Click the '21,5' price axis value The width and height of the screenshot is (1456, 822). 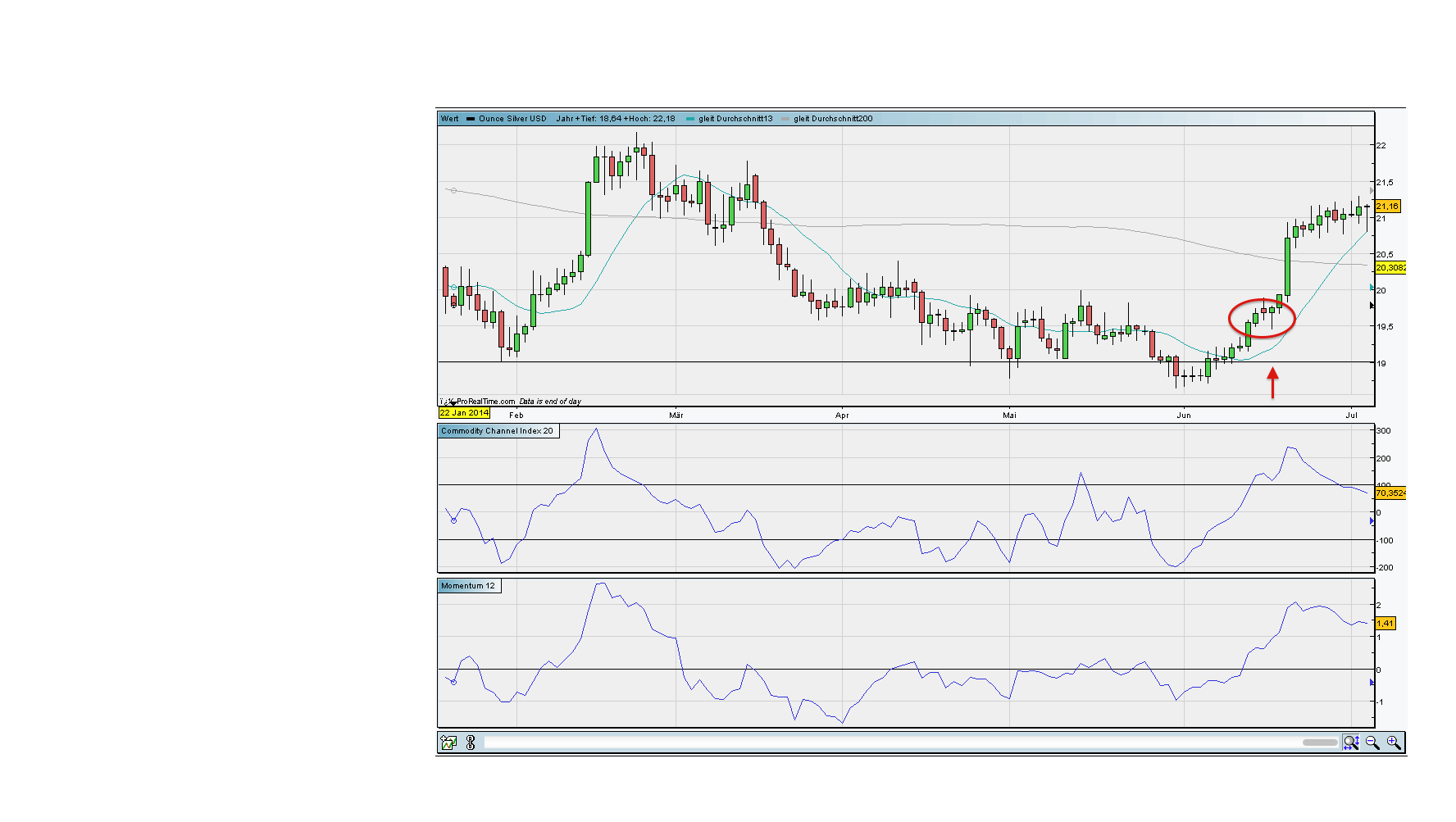click(1385, 183)
